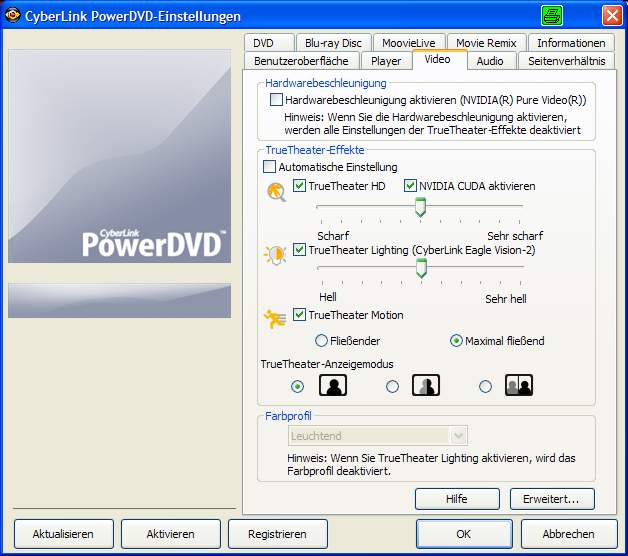Open the Movie Remix tab
The image size is (628, 556).
(x=486, y=42)
